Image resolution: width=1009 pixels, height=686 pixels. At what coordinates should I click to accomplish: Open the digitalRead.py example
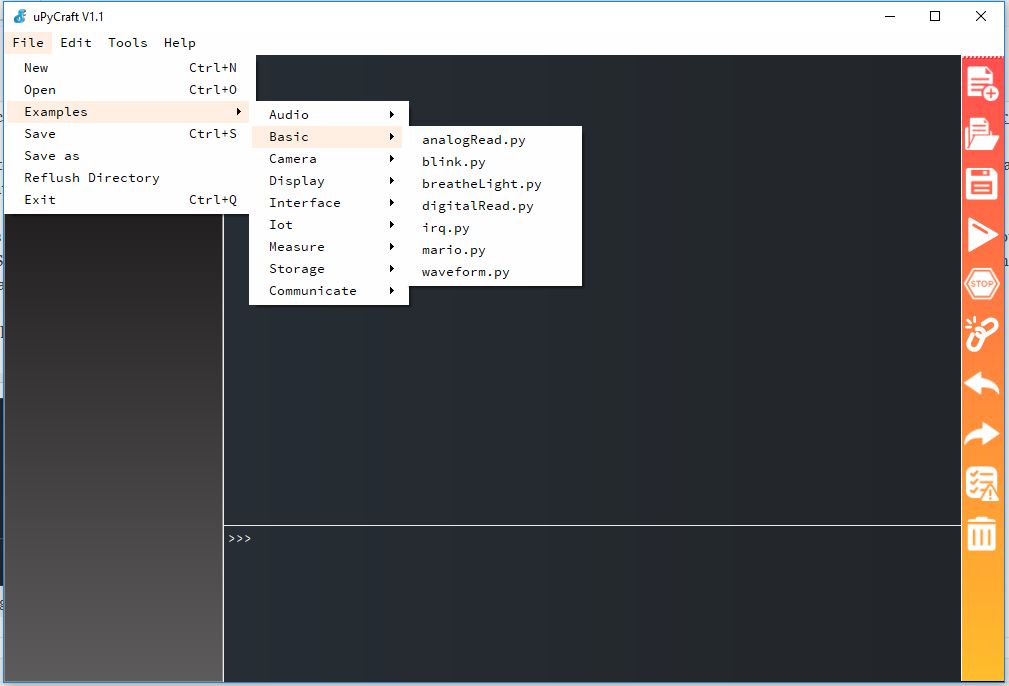495,206
